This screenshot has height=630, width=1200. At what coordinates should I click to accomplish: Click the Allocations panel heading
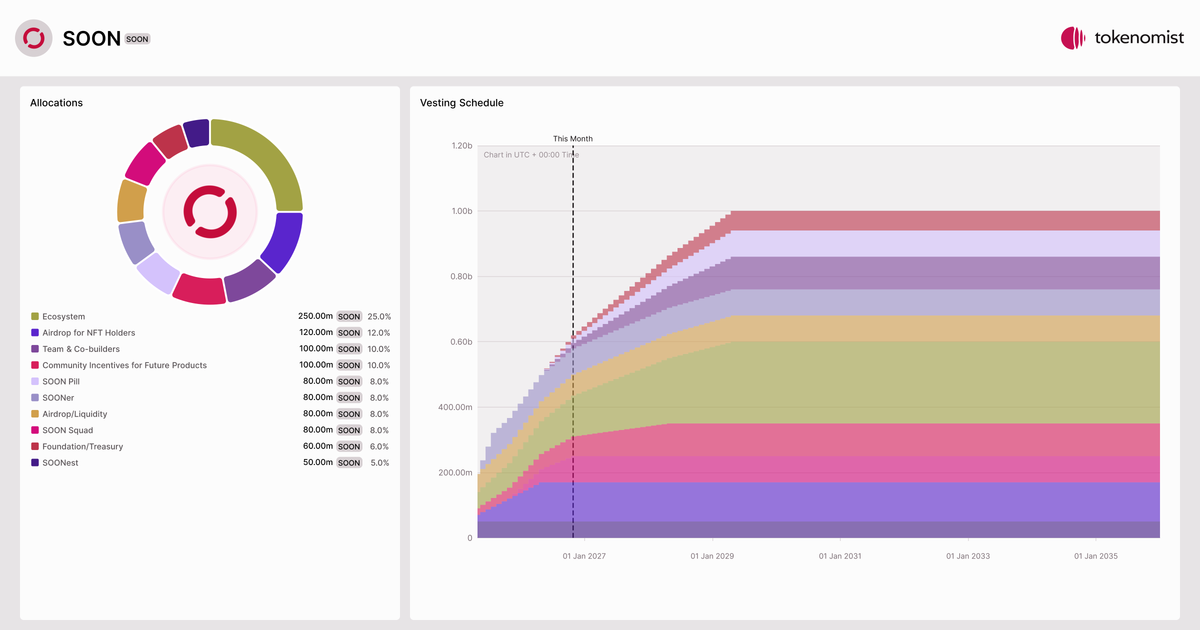[x=56, y=103]
